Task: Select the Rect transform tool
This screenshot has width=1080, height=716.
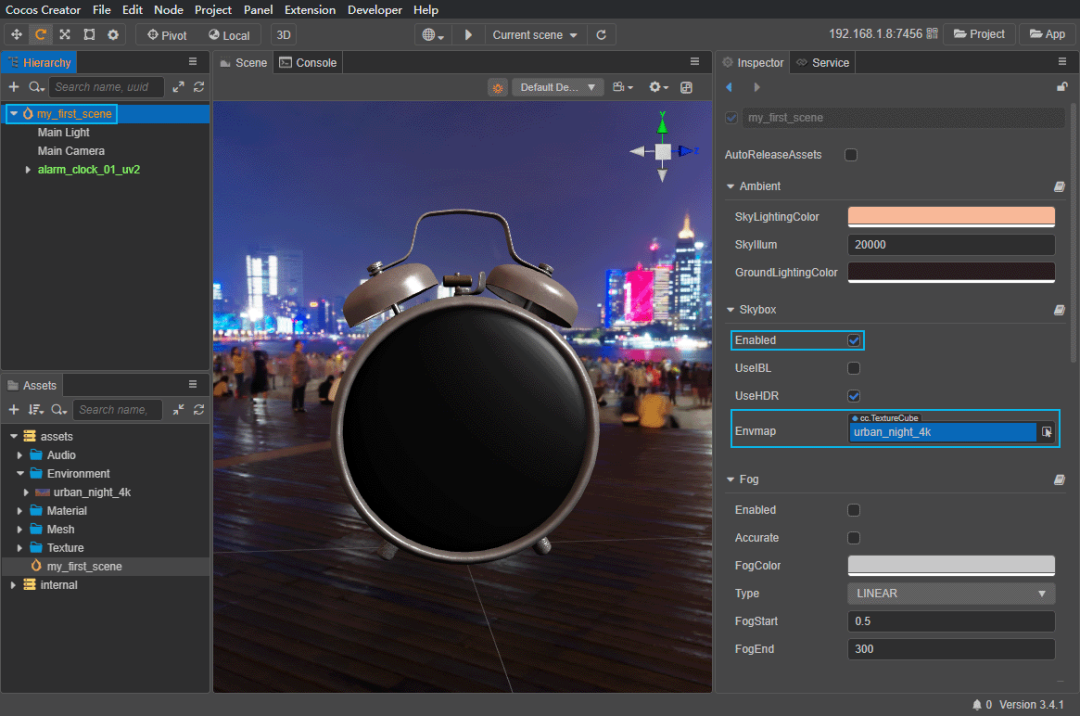Action: 89,35
